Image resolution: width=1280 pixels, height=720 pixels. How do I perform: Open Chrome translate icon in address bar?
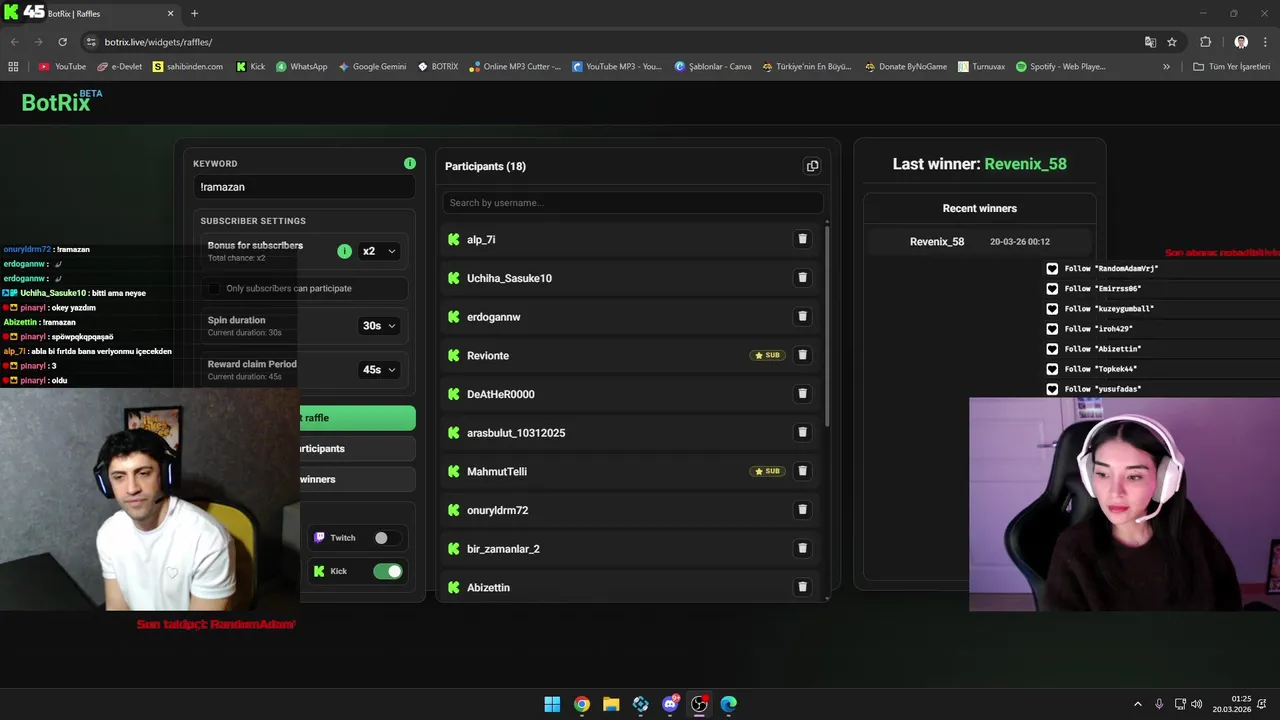pos(1150,42)
